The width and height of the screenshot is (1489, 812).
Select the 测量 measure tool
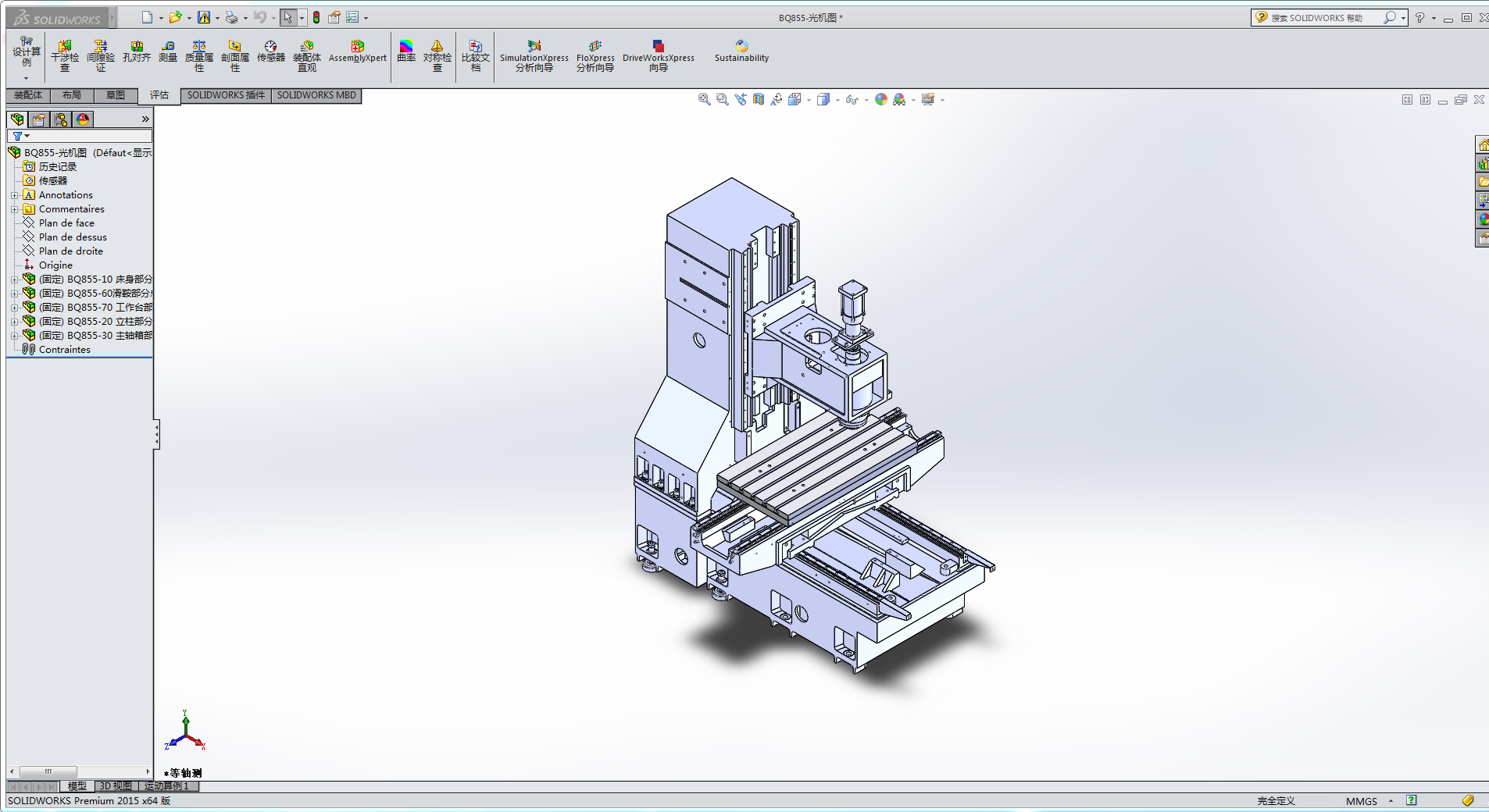point(168,52)
